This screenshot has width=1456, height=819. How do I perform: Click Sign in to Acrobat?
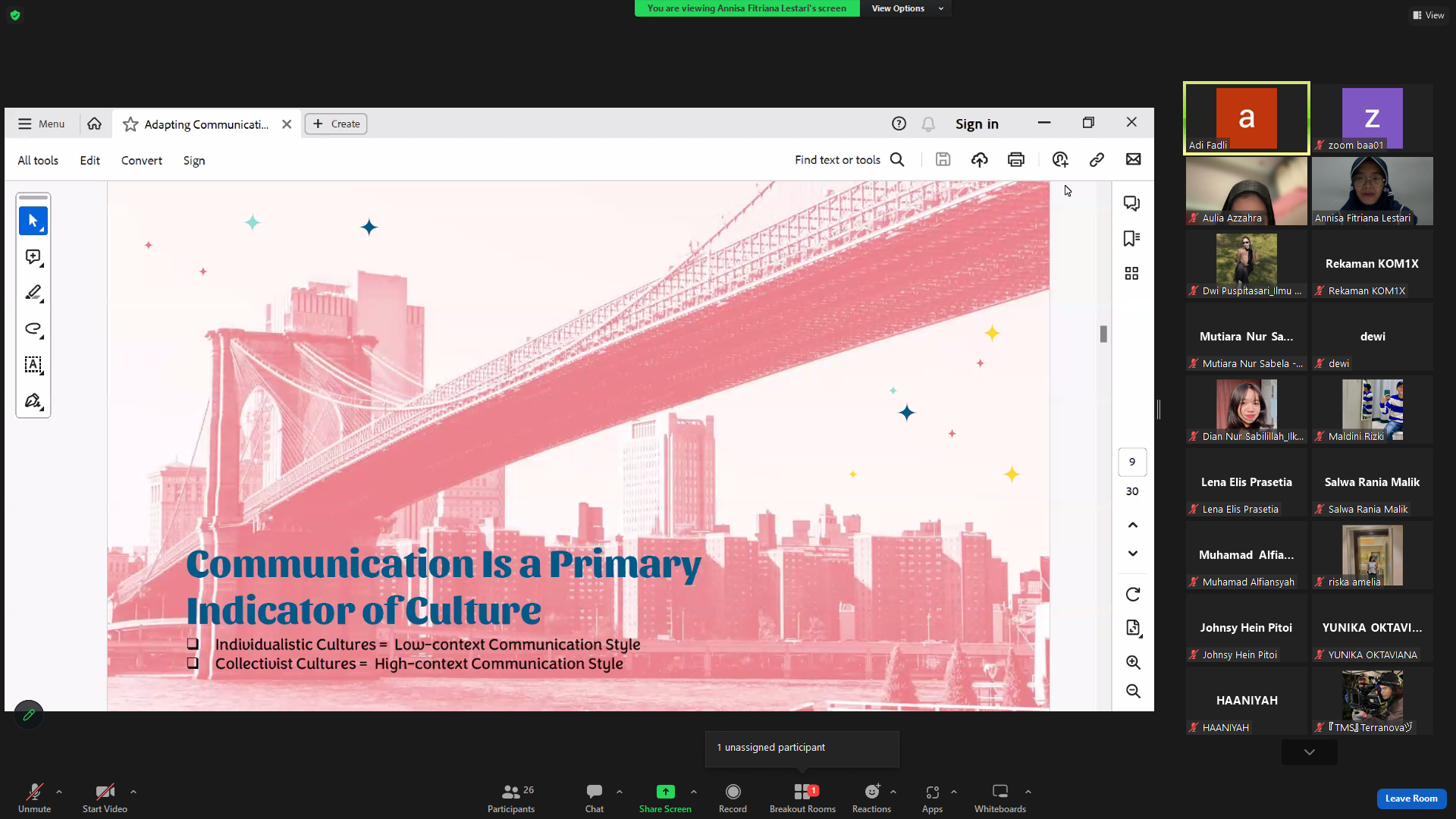click(x=977, y=124)
